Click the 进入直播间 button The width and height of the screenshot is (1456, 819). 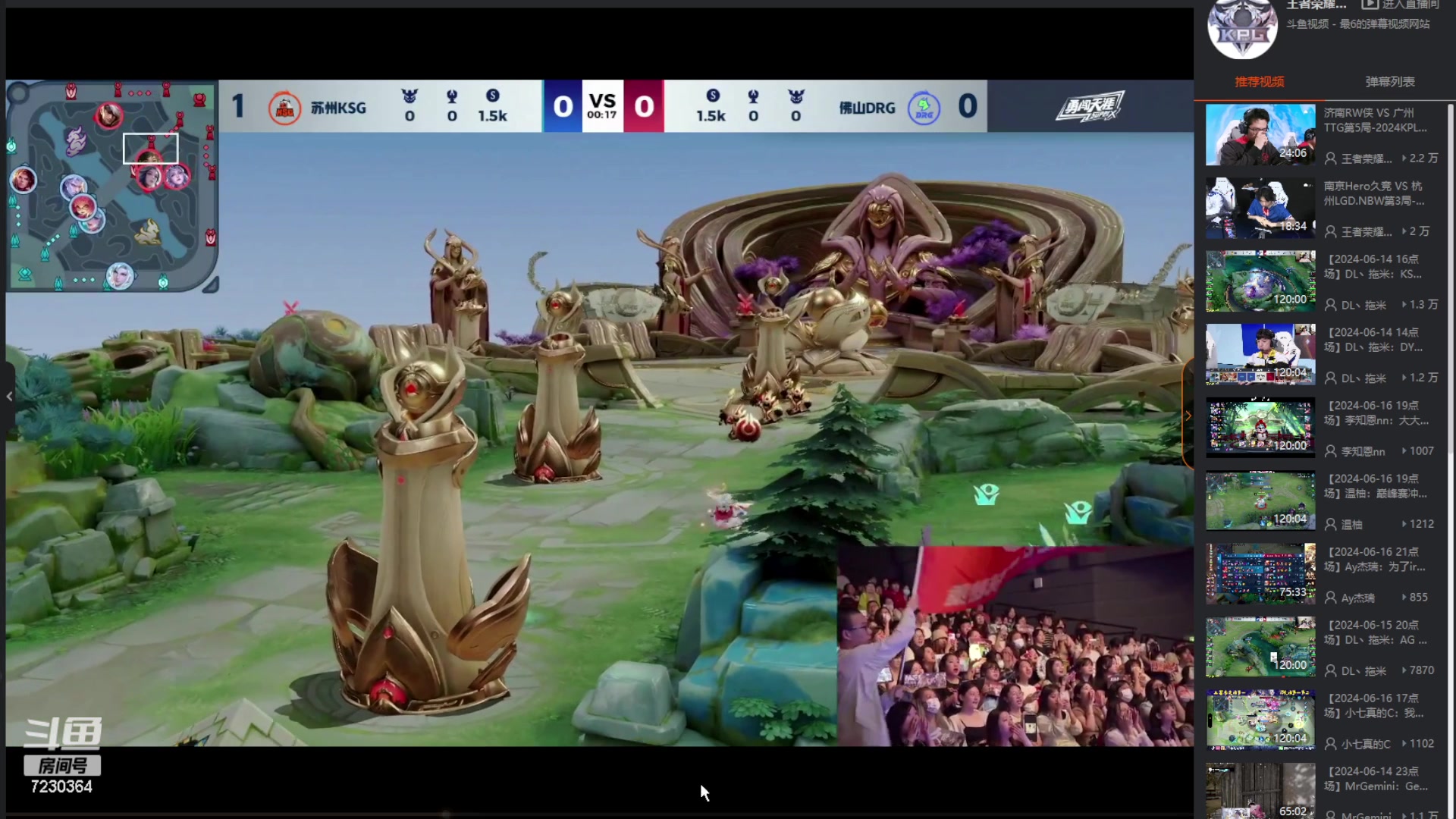point(1401,5)
